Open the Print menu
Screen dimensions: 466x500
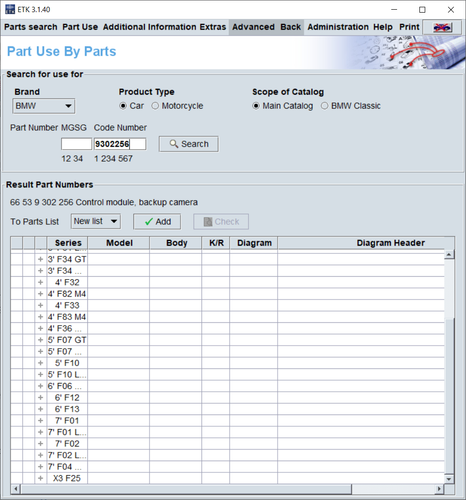(409, 27)
